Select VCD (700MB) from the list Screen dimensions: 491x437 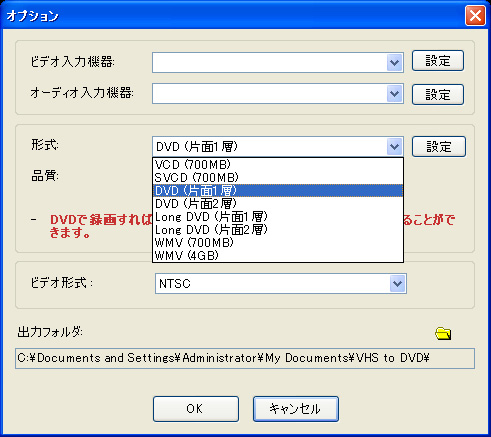(278, 165)
